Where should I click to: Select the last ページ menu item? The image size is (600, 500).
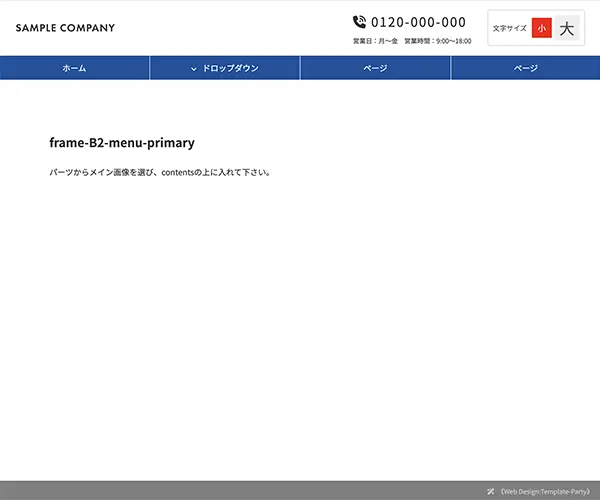[525, 68]
